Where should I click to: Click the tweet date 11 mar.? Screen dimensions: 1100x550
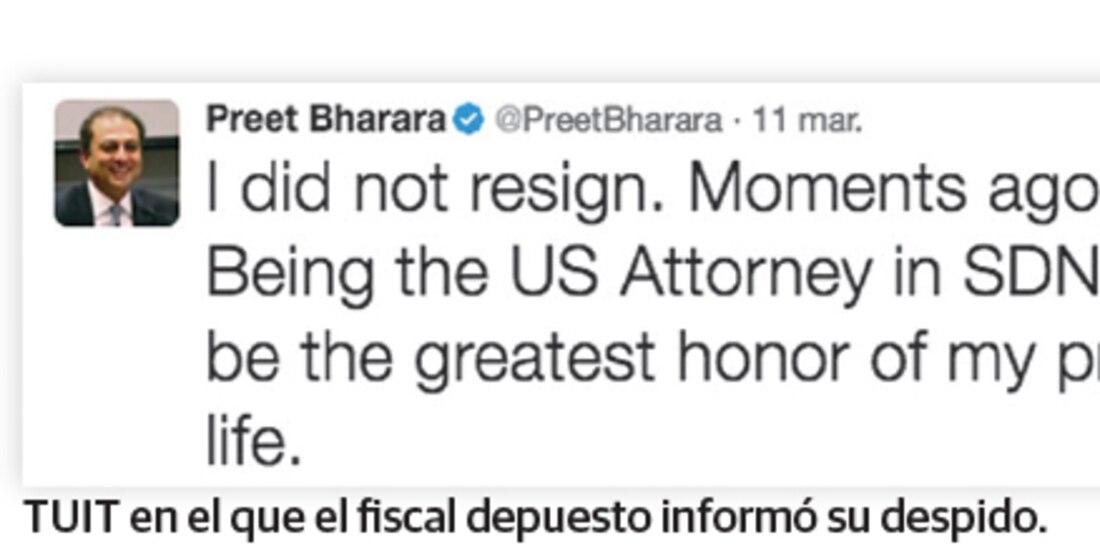pyautogui.click(x=808, y=121)
